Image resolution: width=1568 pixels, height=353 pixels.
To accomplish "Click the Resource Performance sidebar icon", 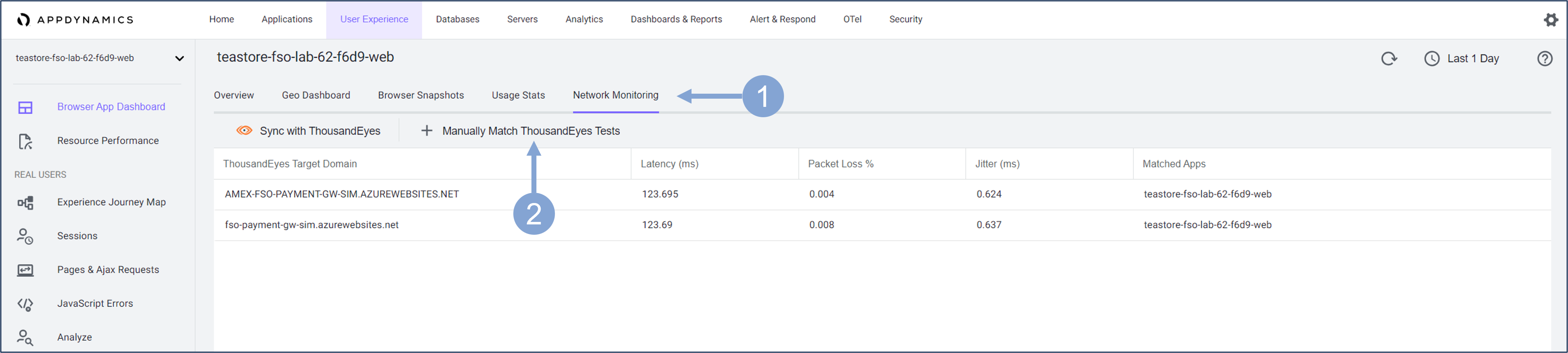I will pos(26,141).
